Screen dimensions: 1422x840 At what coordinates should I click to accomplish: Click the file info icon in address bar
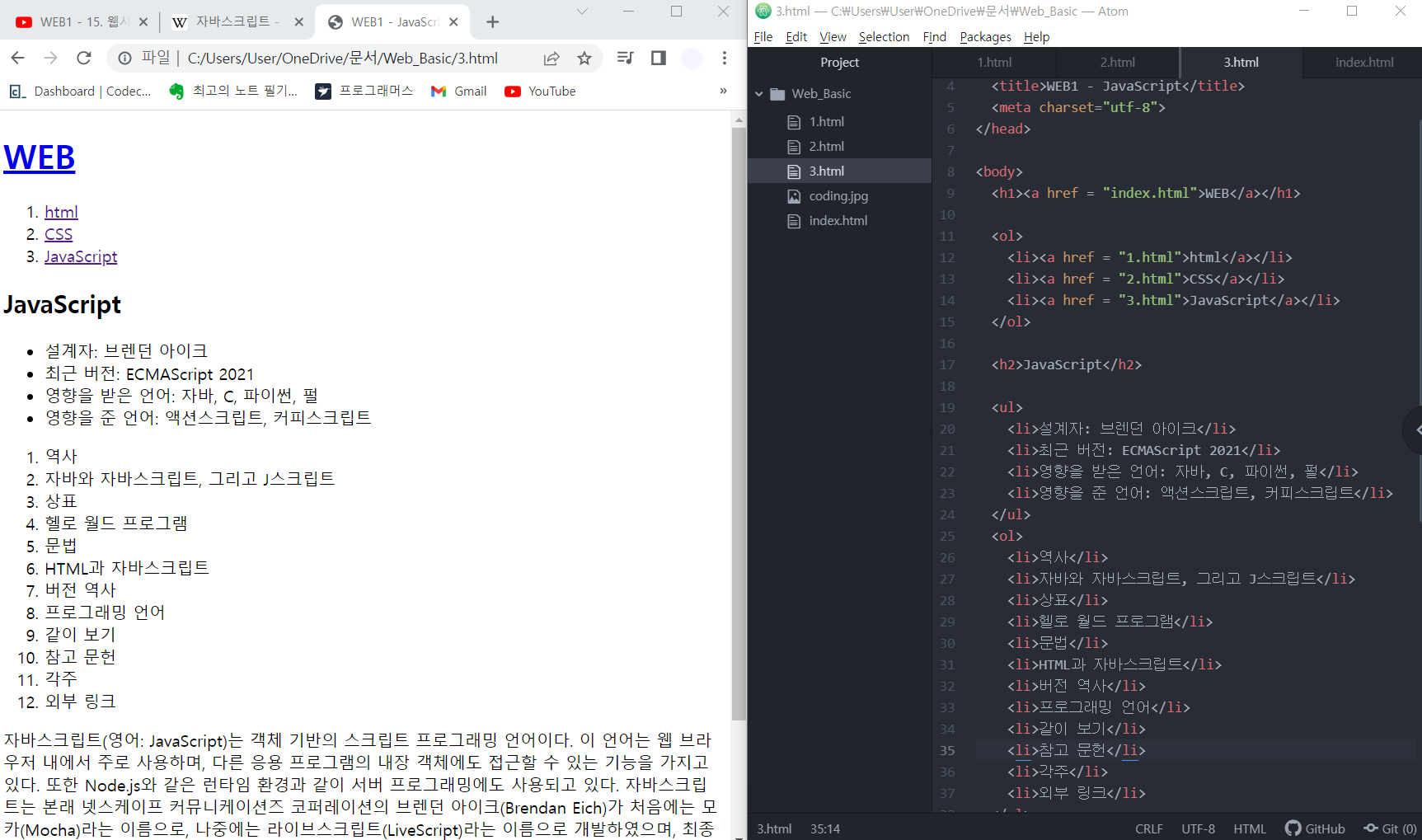[124, 58]
